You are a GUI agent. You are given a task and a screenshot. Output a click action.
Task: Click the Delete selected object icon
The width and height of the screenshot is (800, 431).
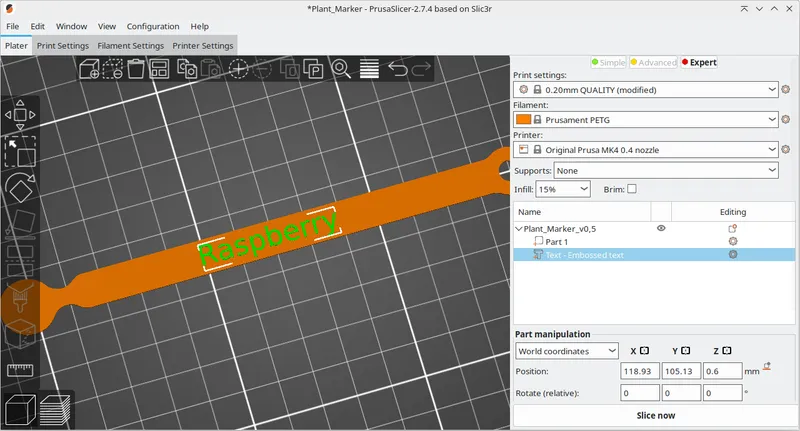click(x=112, y=68)
